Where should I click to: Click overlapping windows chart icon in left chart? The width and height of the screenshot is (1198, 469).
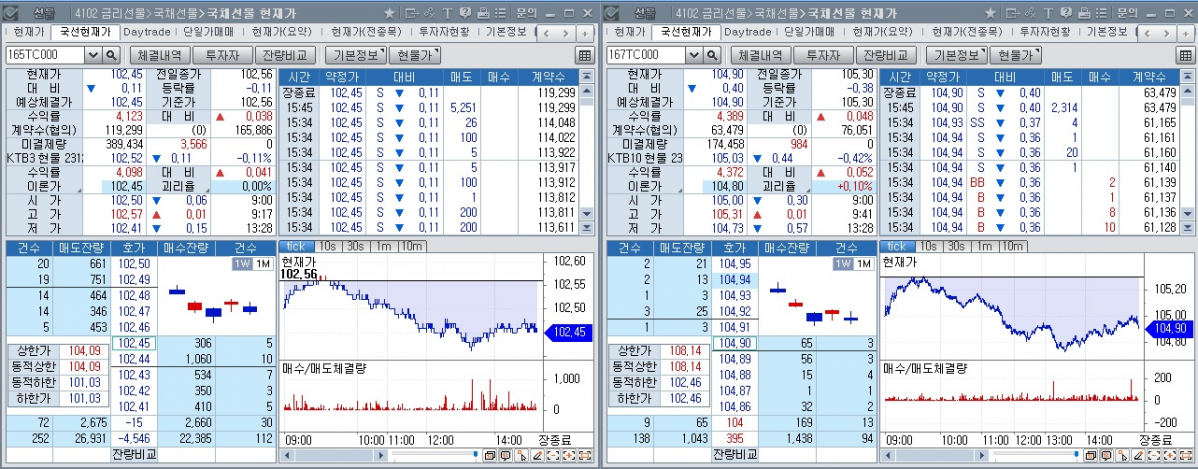pyautogui.click(x=490, y=455)
